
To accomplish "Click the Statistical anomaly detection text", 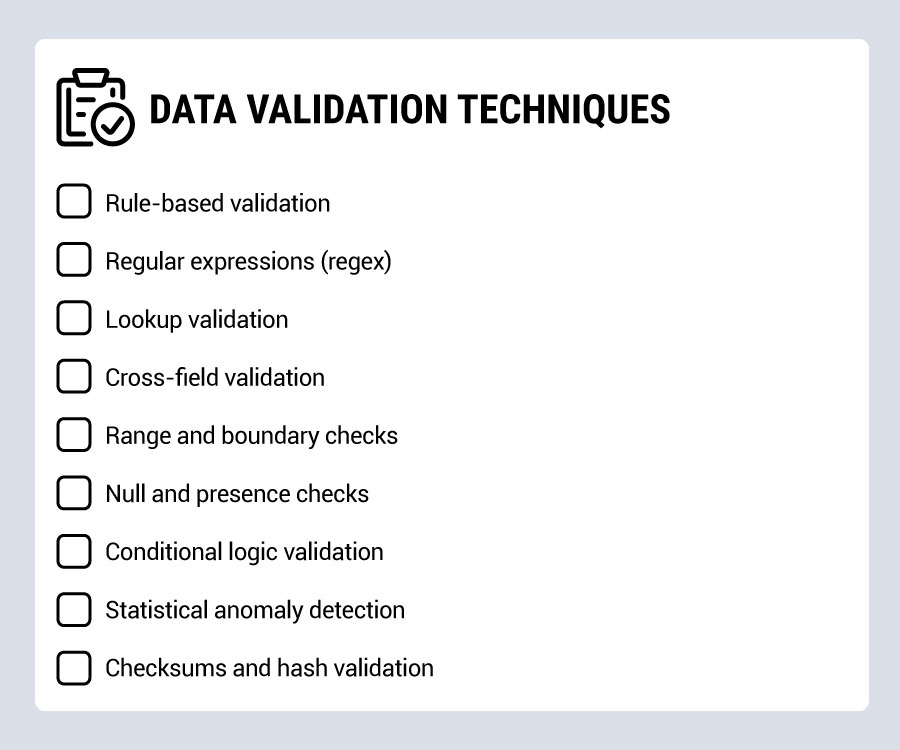I will (255, 611).
